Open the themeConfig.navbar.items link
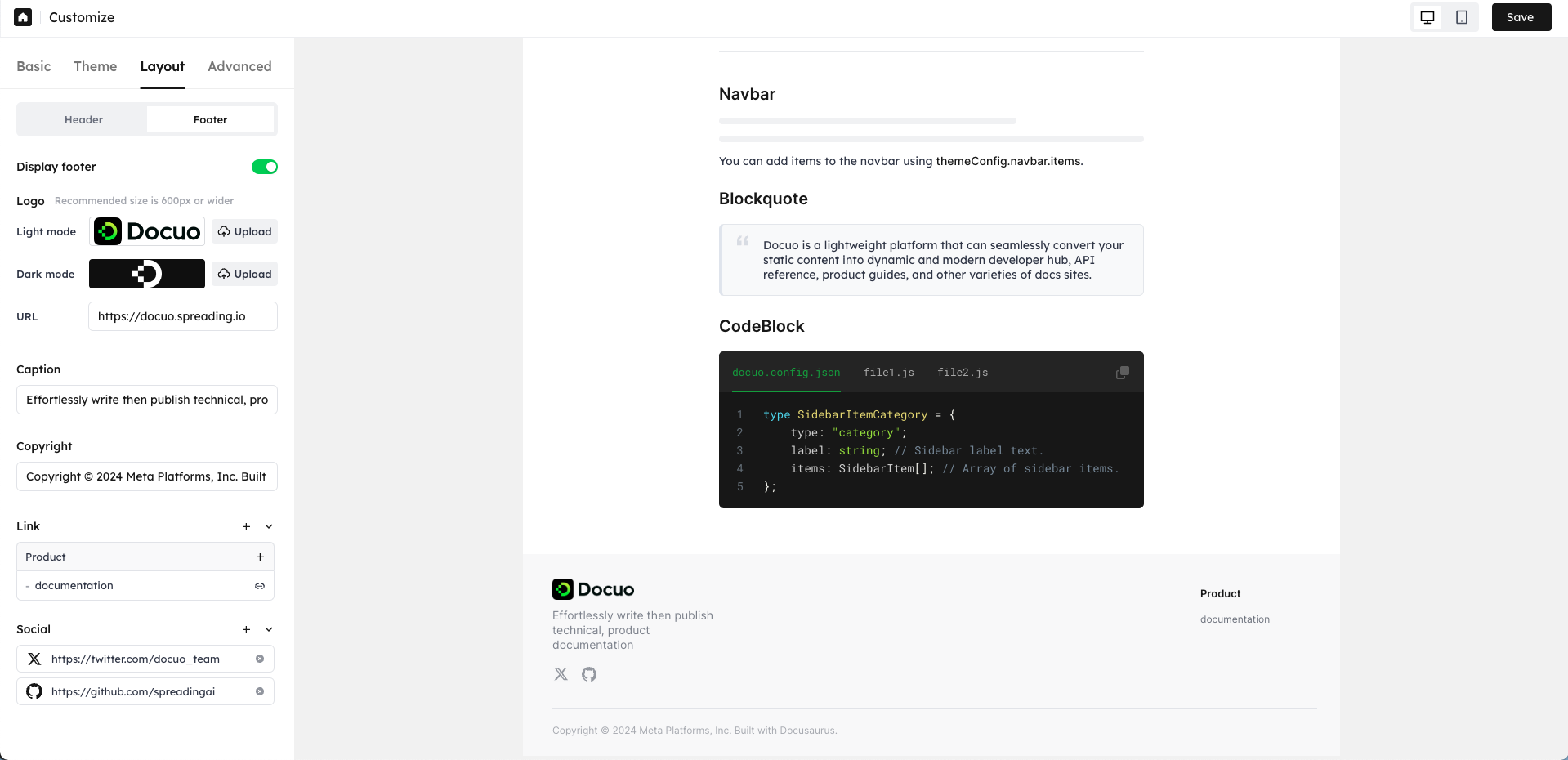 (1008, 161)
